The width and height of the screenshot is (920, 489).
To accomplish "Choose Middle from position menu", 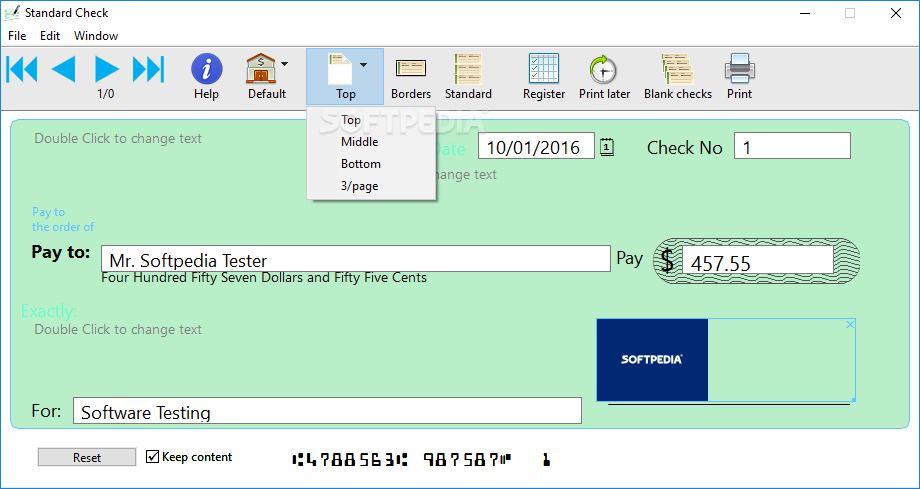I will 371,142.
